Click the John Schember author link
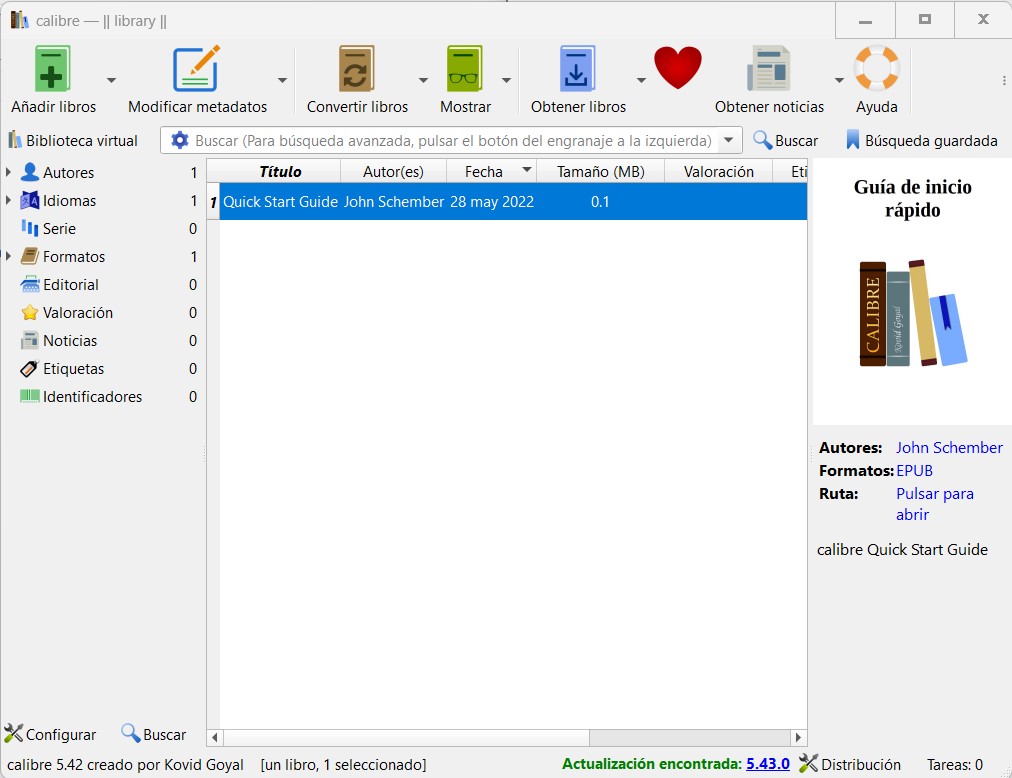Image resolution: width=1012 pixels, height=778 pixels. (948, 448)
